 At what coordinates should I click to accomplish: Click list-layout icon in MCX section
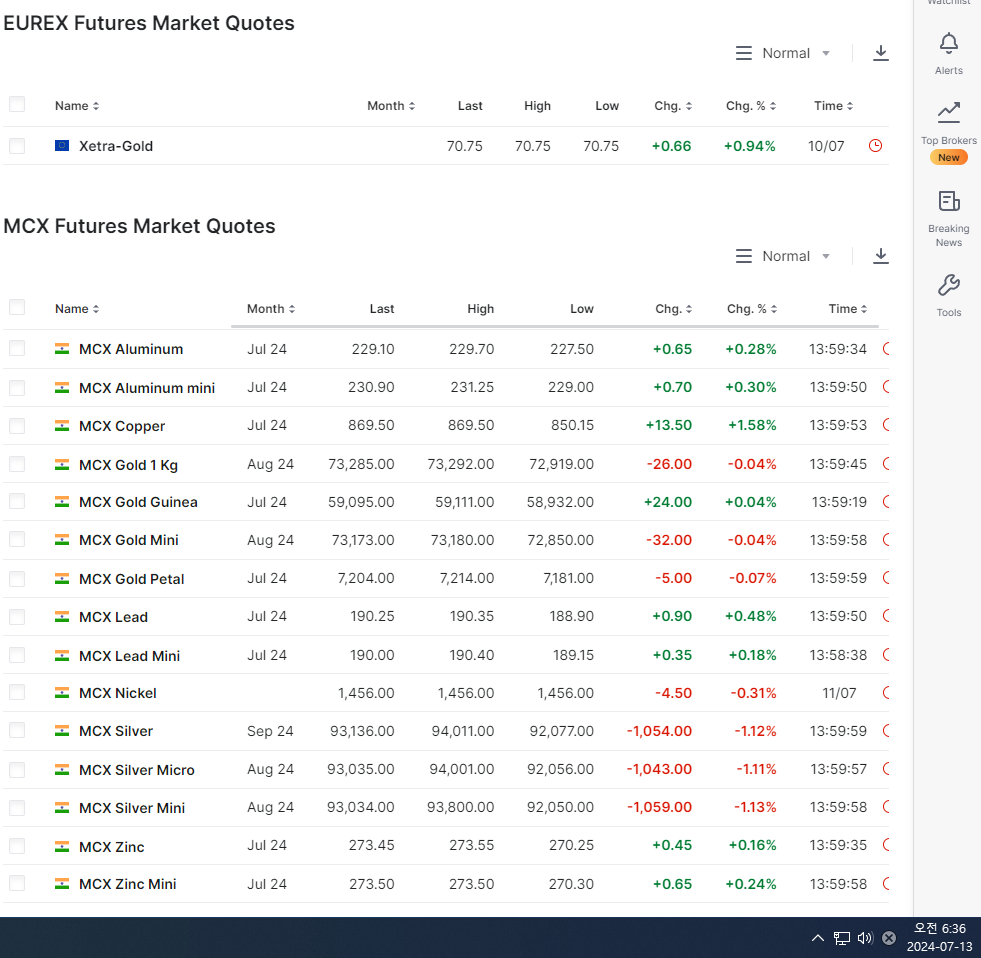[743, 257]
